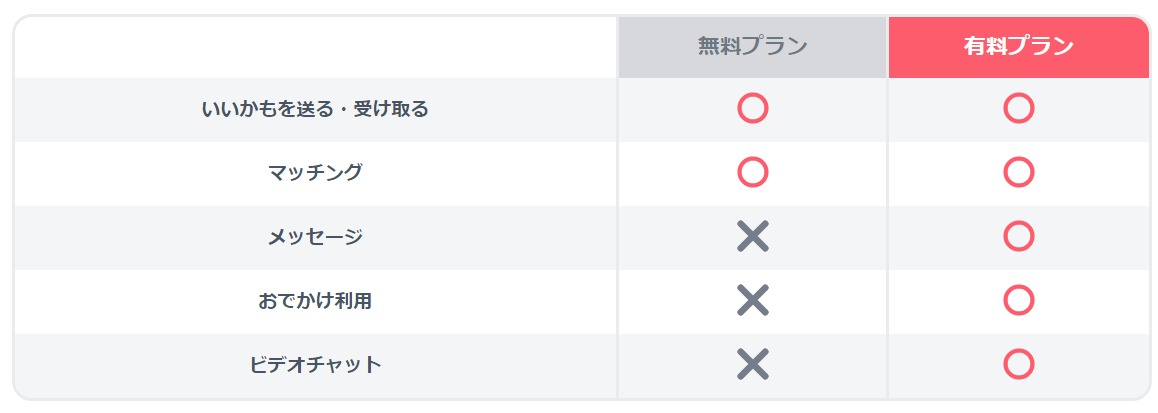1158x413 pixels.
Task: Click the pink 有料プラン header background
Action: tap(1018, 47)
